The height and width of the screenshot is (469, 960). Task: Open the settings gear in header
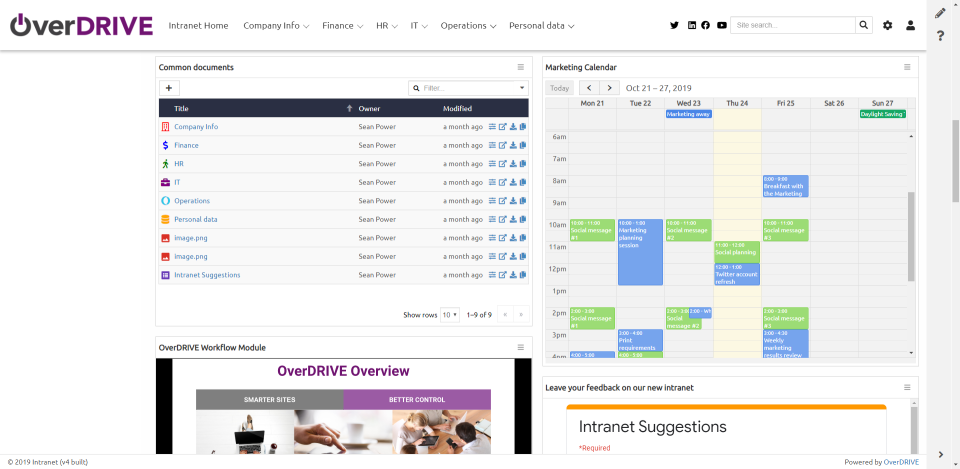[x=888, y=25]
